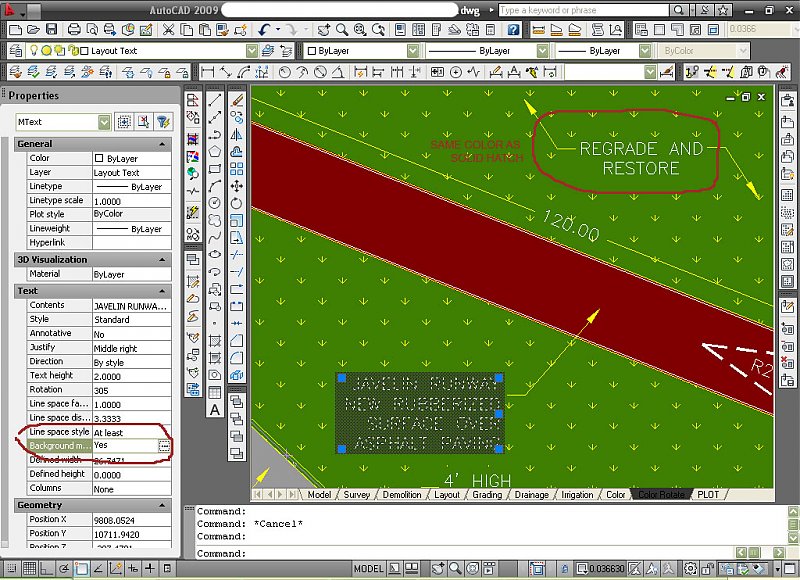
Task: Select the Polygon draw tool
Action: [x=215, y=152]
